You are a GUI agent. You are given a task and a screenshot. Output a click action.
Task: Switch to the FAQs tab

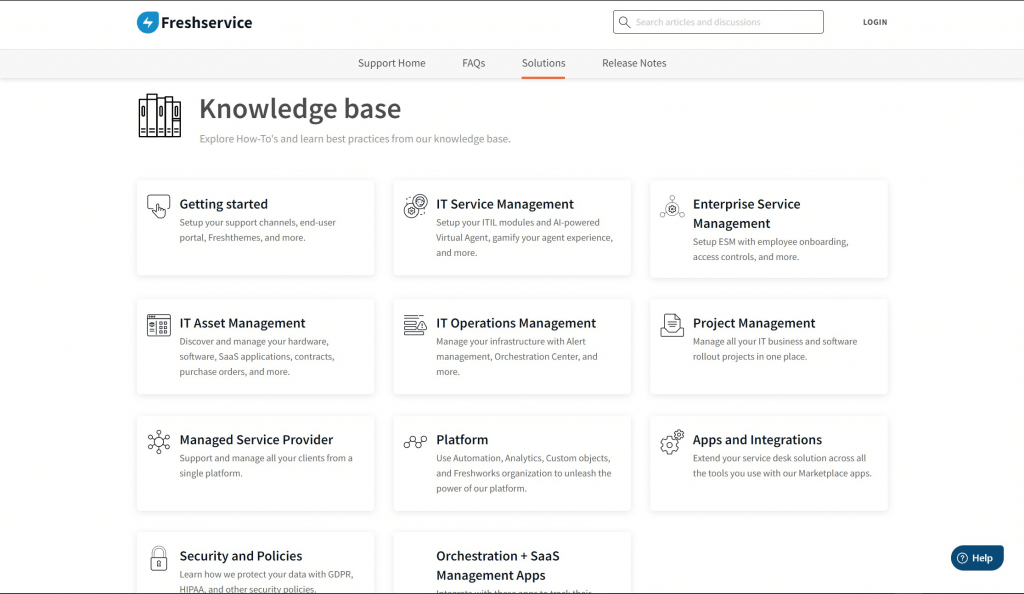tap(473, 63)
